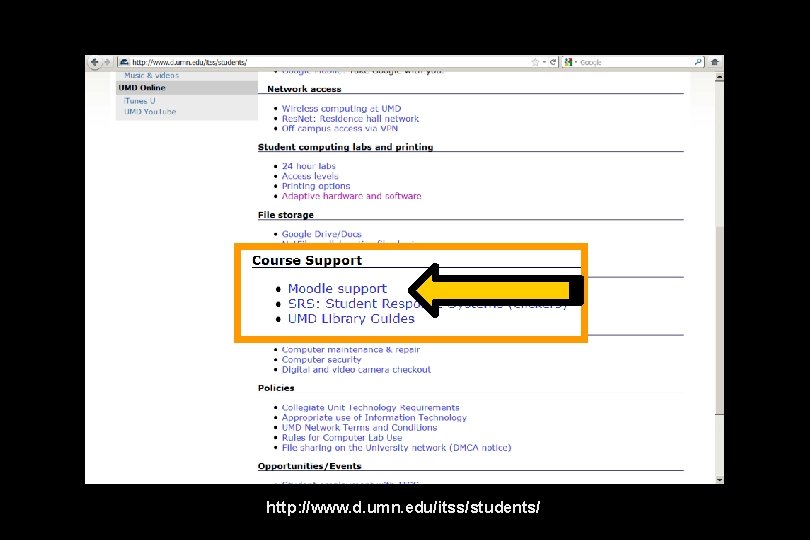Screen dimensions: 810x540
Task: Click the search magnifier icon
Action: click(x=698, y=62)
